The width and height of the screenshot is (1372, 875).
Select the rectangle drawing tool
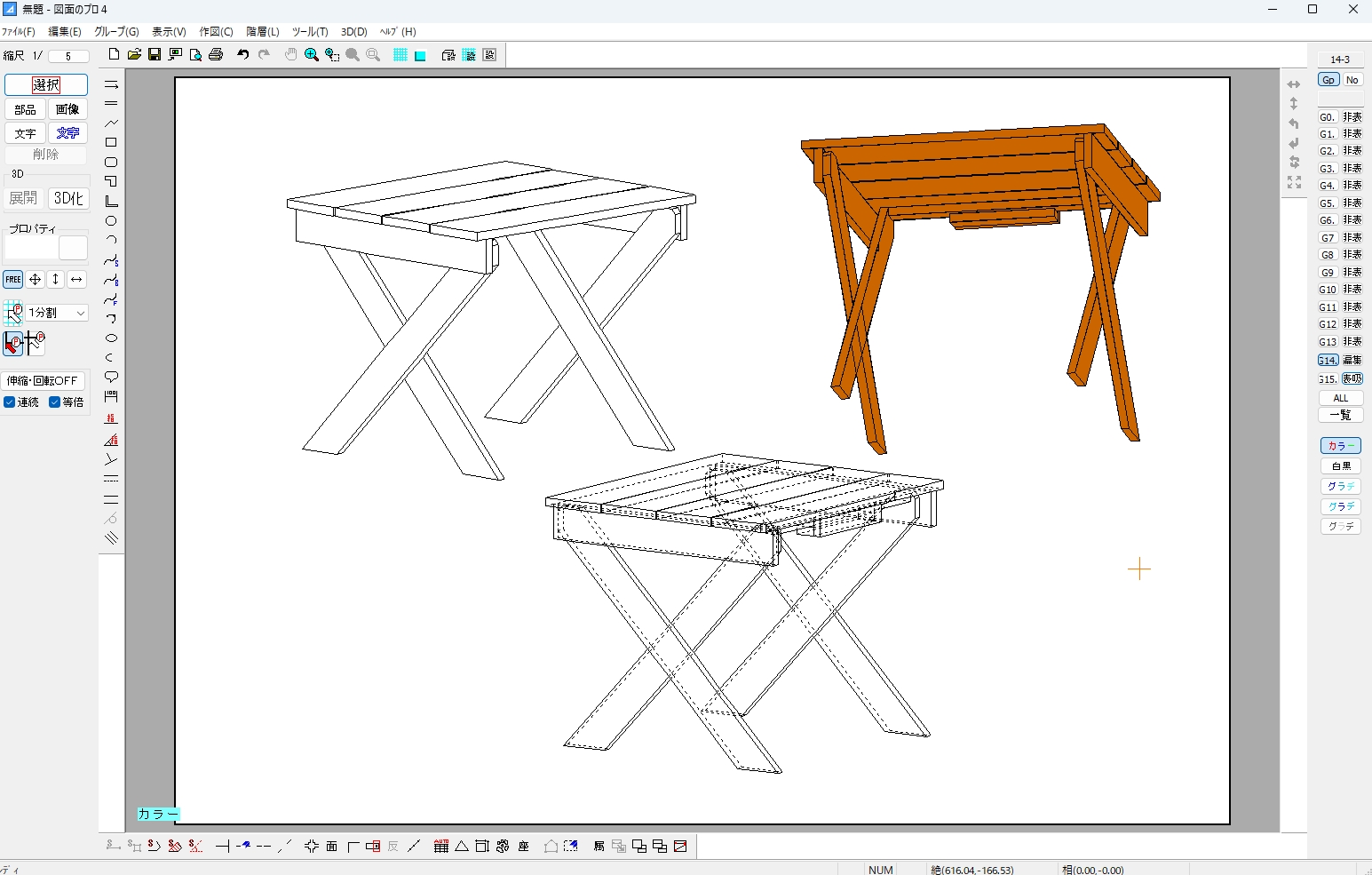[112, 142]
